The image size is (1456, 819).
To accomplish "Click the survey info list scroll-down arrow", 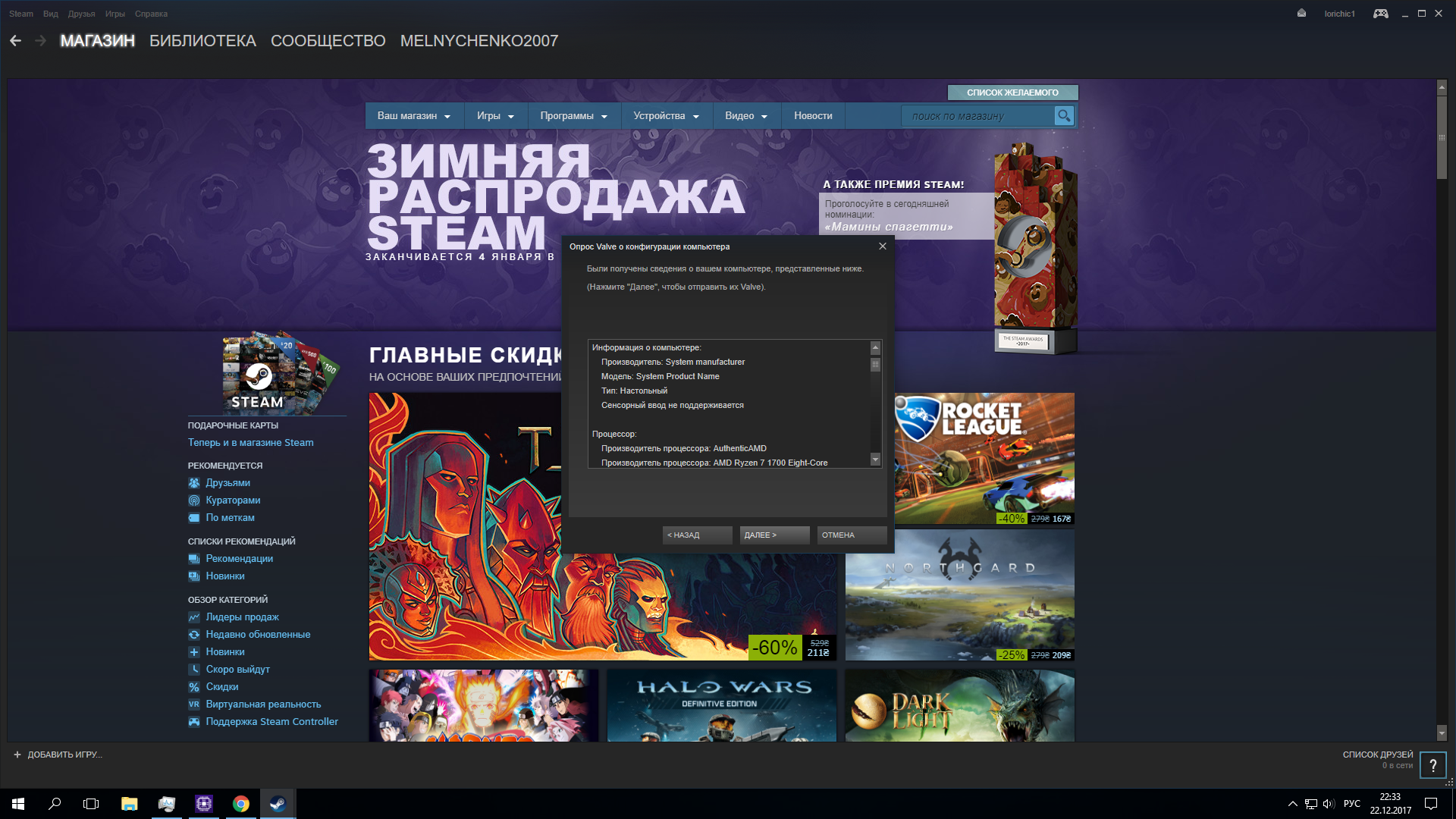I will click(875, 460).
